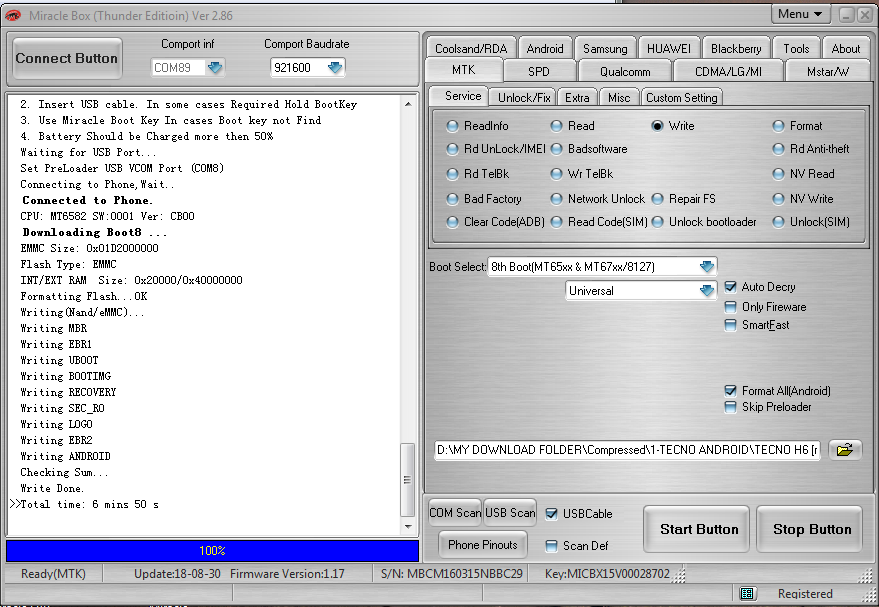The width and height of the screenshot is (879, 607).
Task: Switch to the Qualcomm tab
Action: (625, 71)
